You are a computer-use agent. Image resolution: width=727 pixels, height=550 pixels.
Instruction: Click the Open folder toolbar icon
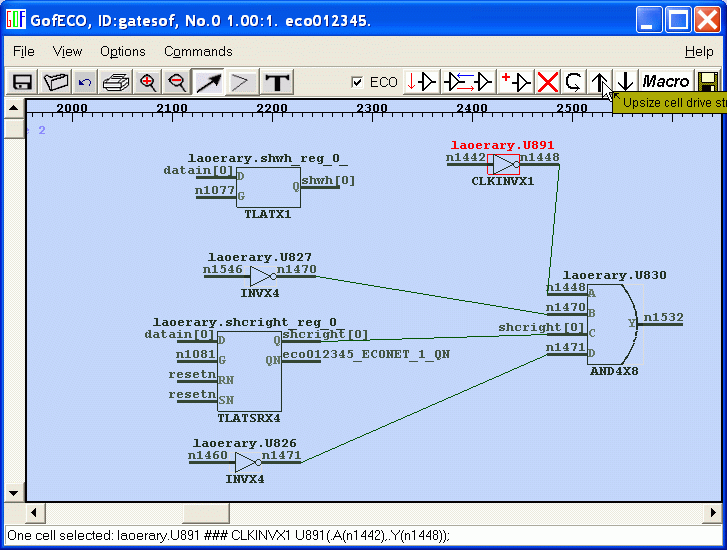point(56,82)
